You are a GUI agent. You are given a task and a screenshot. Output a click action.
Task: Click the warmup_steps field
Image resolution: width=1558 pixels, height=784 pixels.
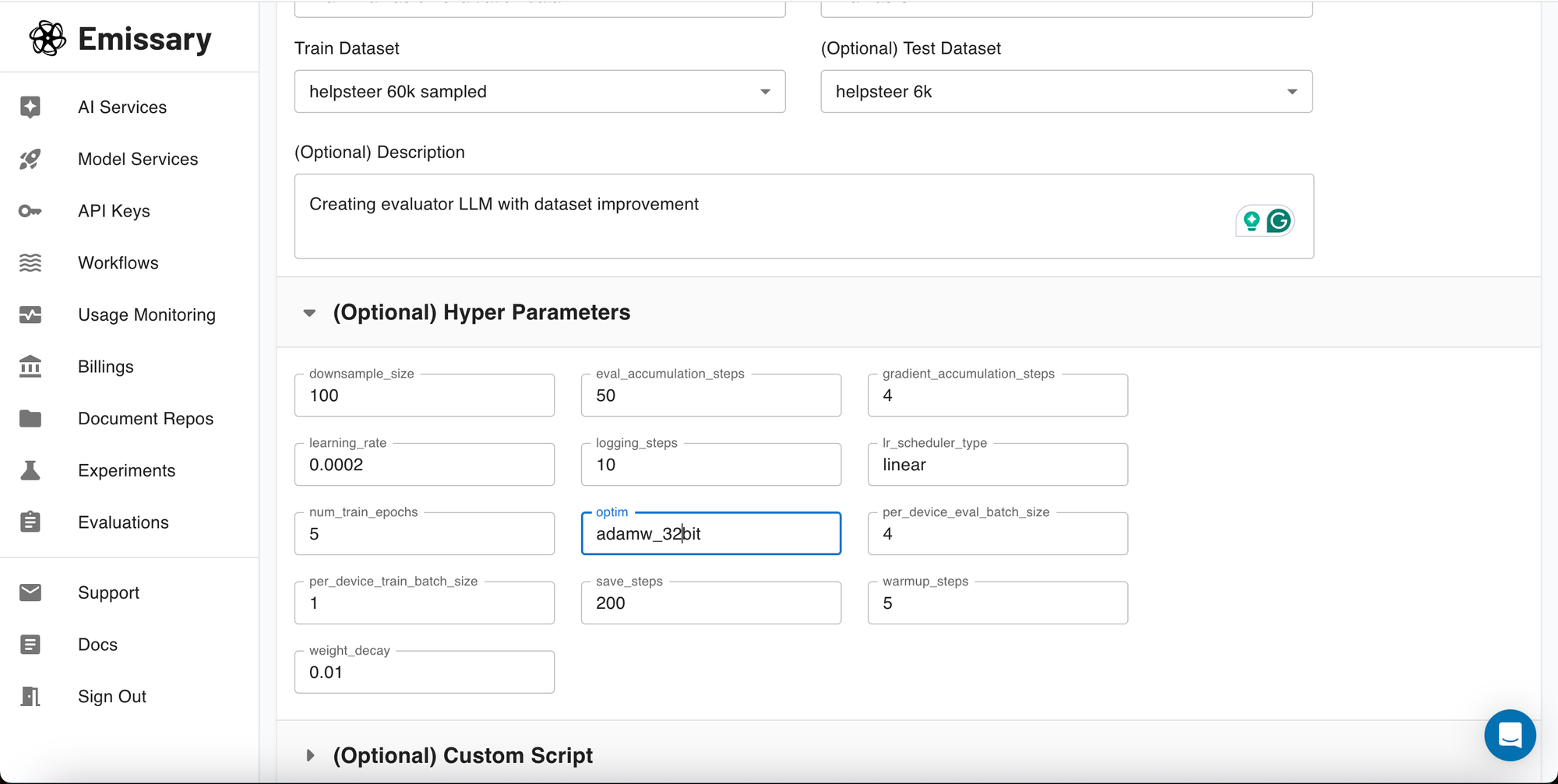coord(998,603)
